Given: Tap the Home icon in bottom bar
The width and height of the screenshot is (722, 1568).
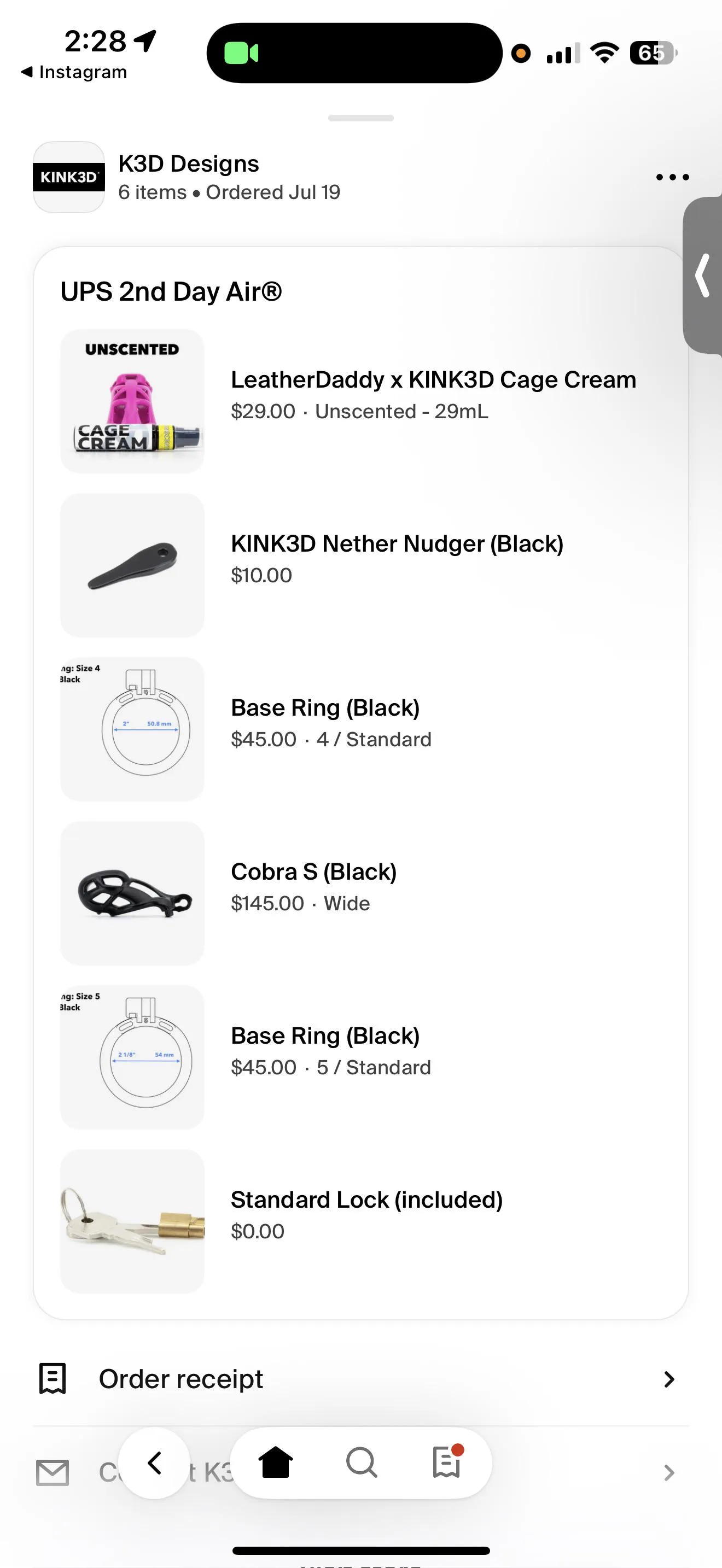Looking at the screenshot, I should click(276, 1462).
